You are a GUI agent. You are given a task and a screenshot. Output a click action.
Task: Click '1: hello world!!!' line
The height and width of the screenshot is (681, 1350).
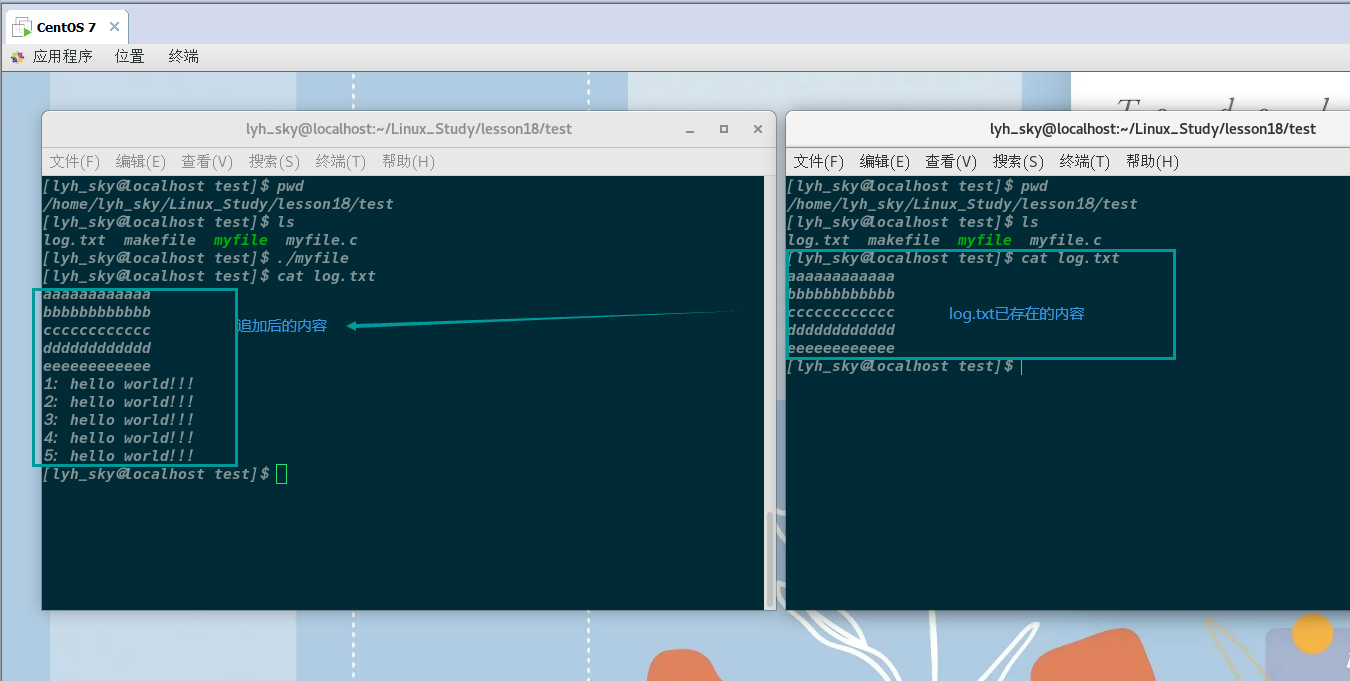[119, 384]
